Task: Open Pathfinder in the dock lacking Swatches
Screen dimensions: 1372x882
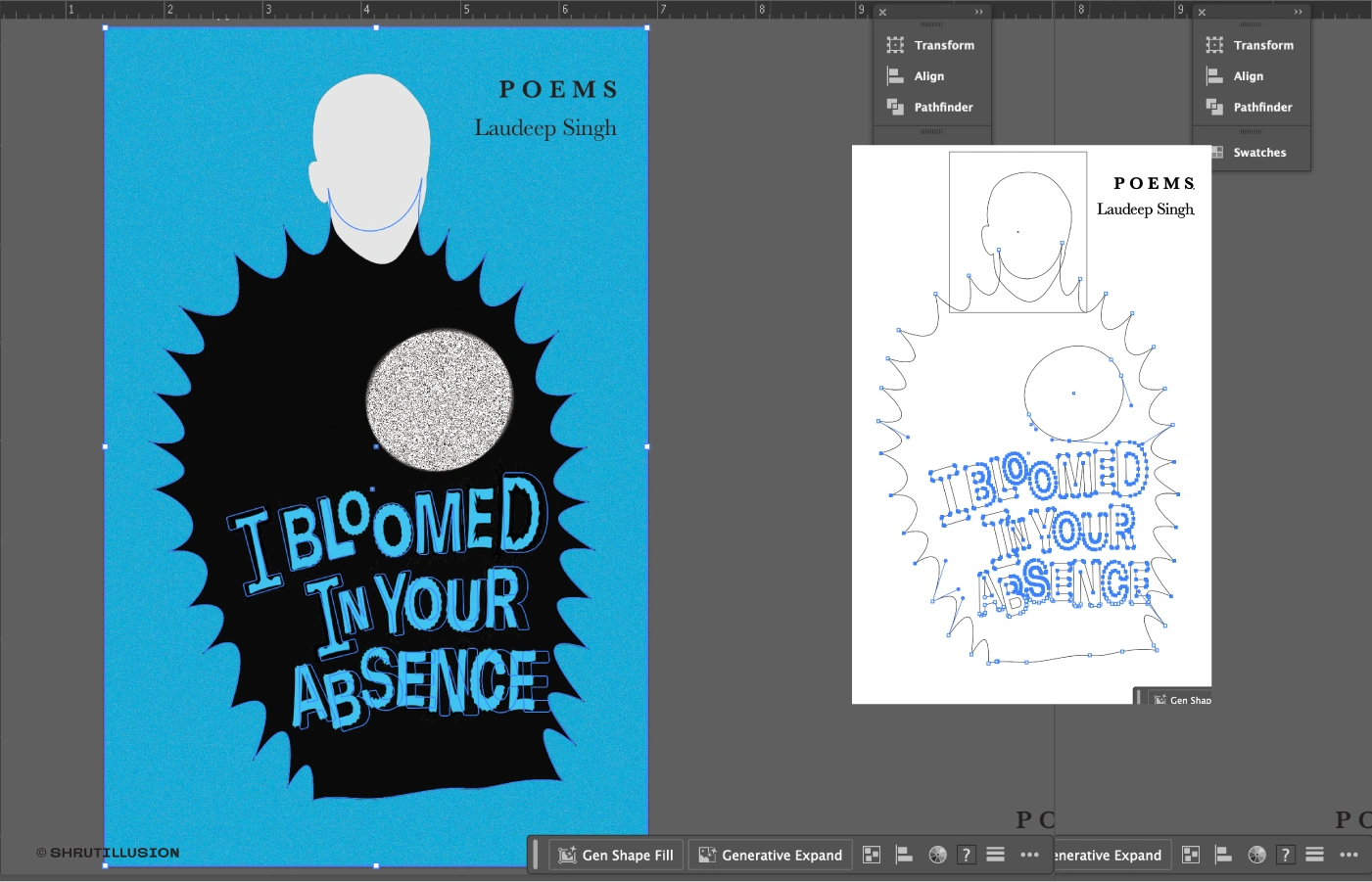Action: (x=931, y=108)
